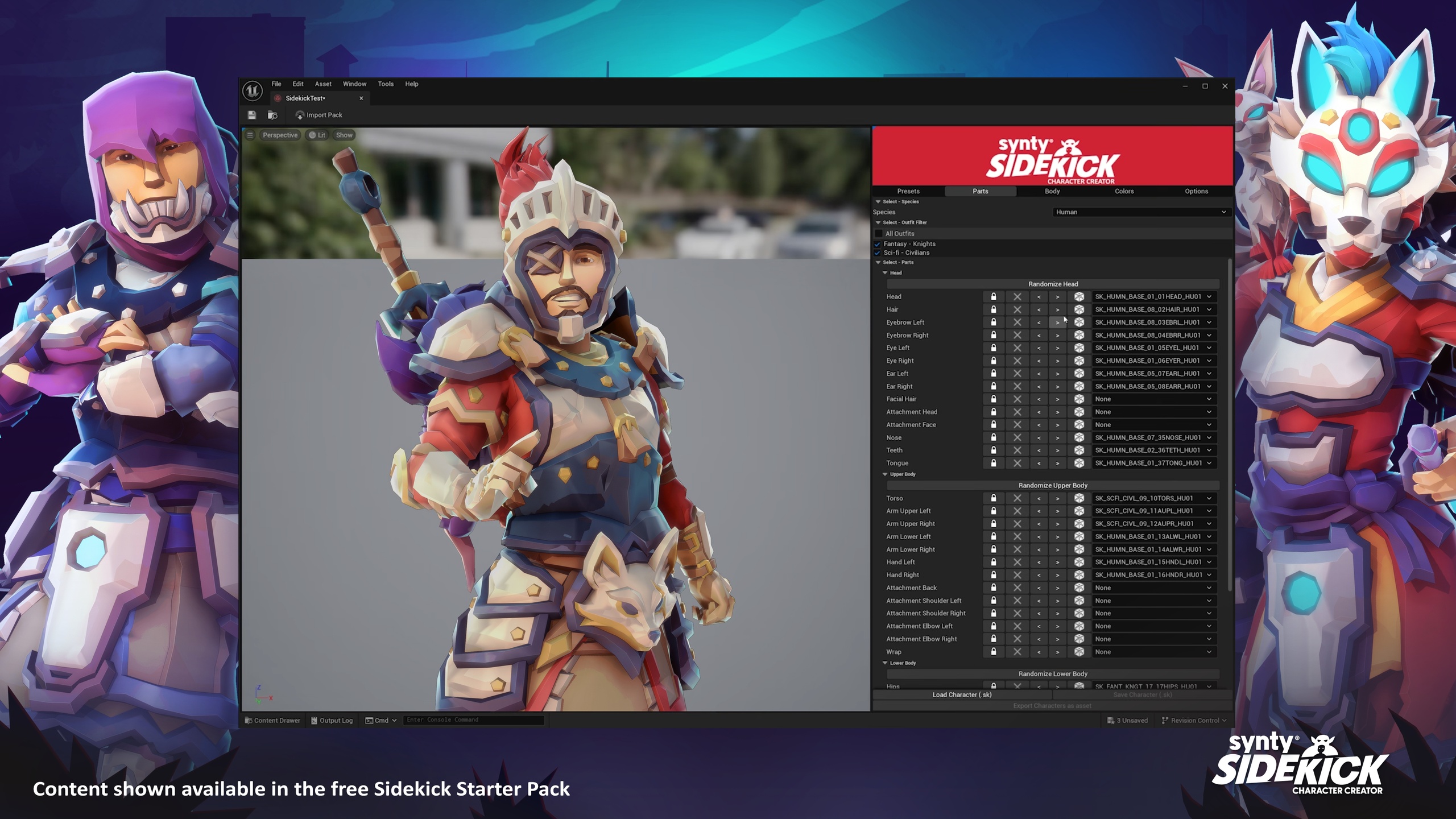
Task: Toggle lock on Attachment Elbow Left
Action: tap(993, 626)
